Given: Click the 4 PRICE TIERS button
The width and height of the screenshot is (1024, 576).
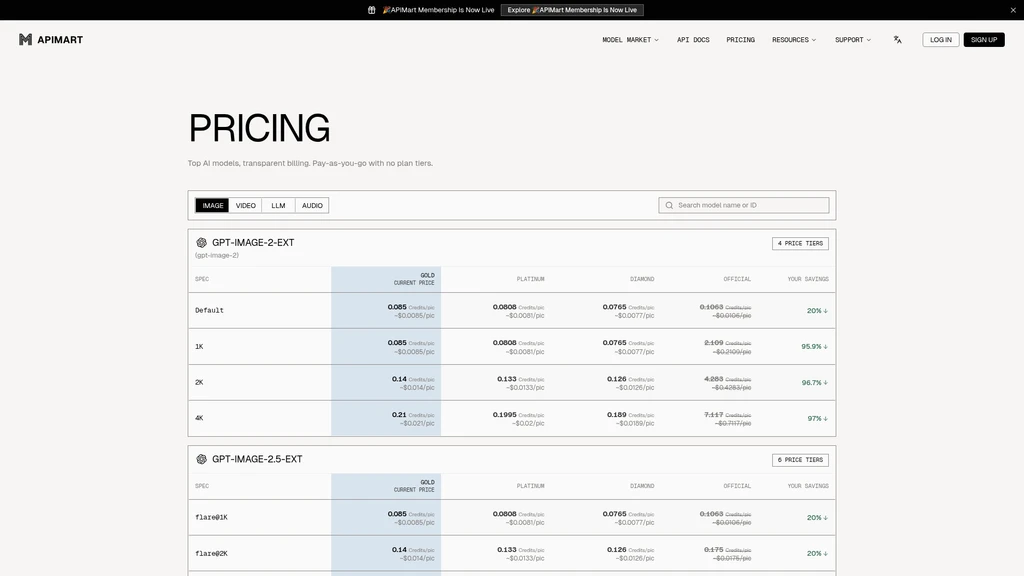Looking at the screenshot, I should tap(800, 243).
